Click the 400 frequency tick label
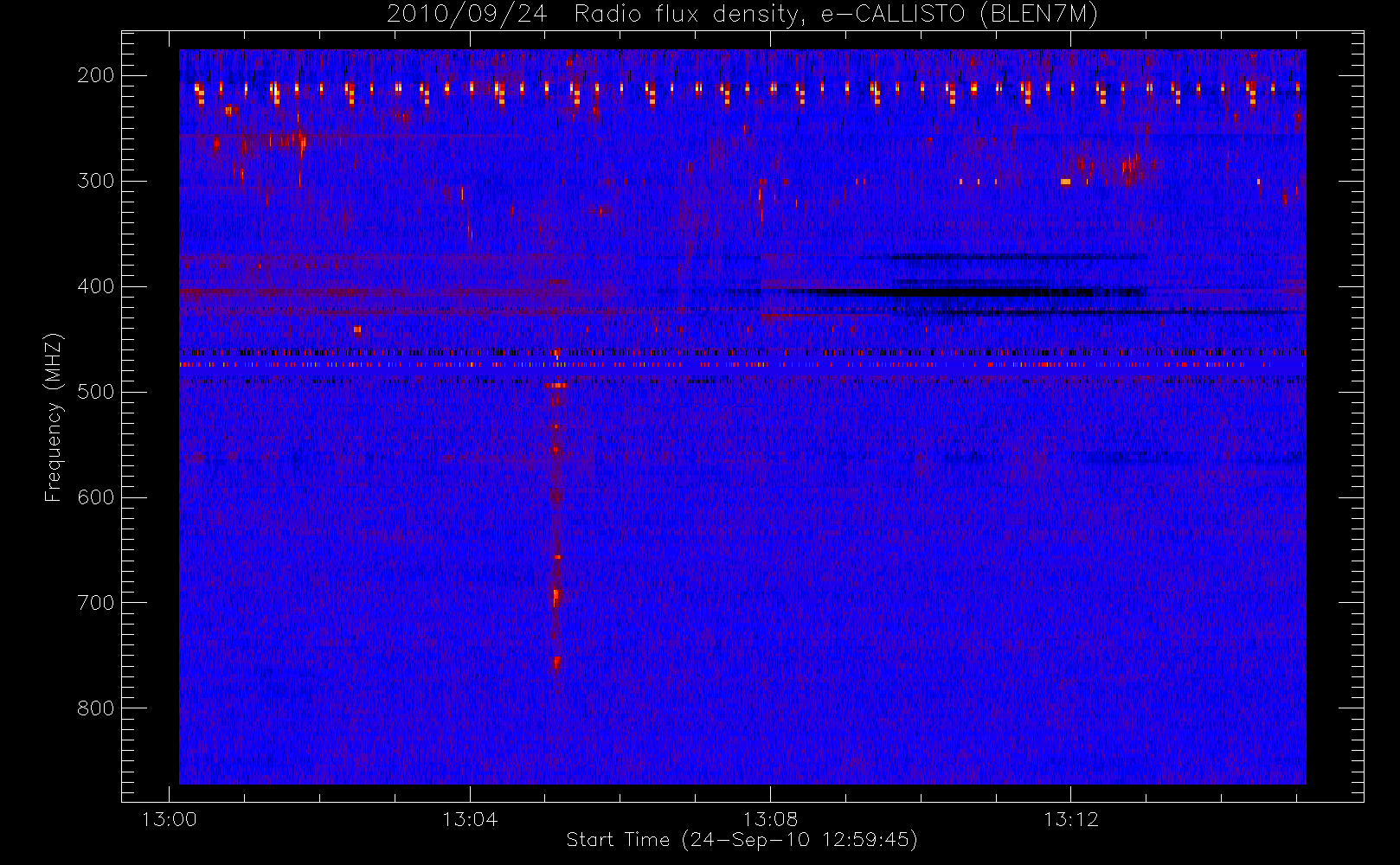 tap(96, 286)
